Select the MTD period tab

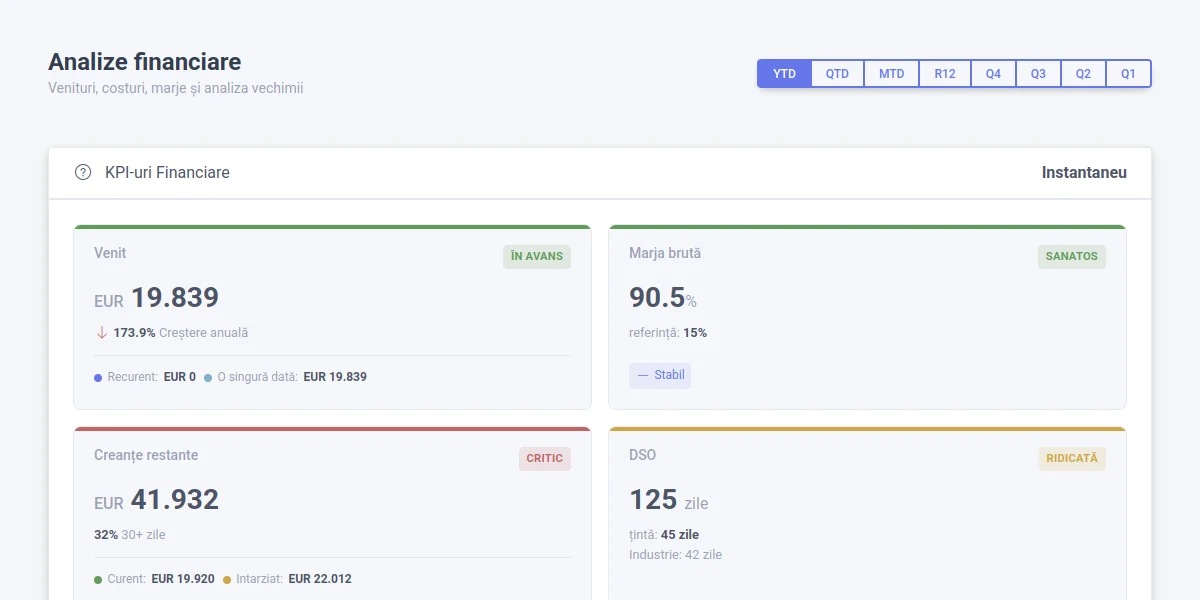(x=891, y=73)
